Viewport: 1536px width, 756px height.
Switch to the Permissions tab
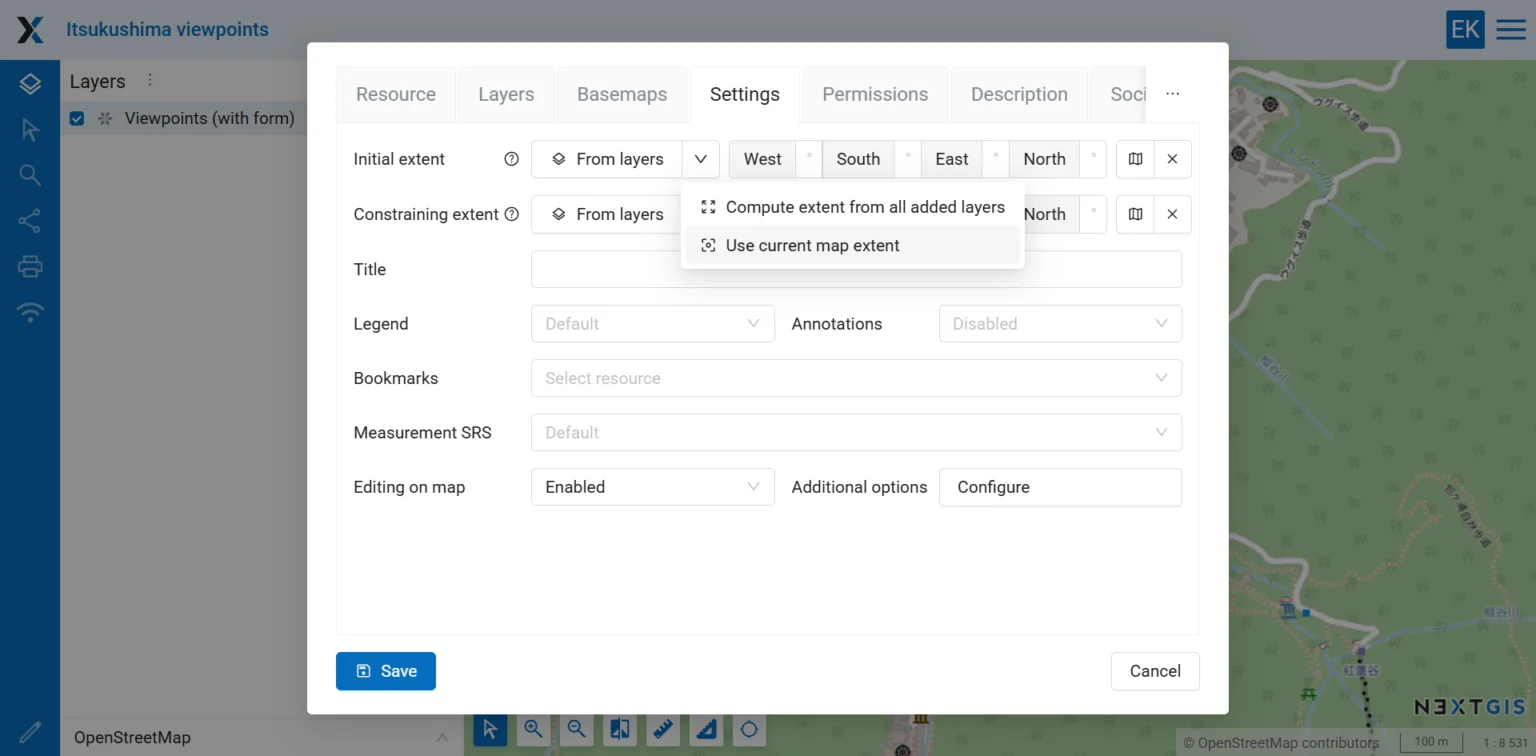(875, 94)
